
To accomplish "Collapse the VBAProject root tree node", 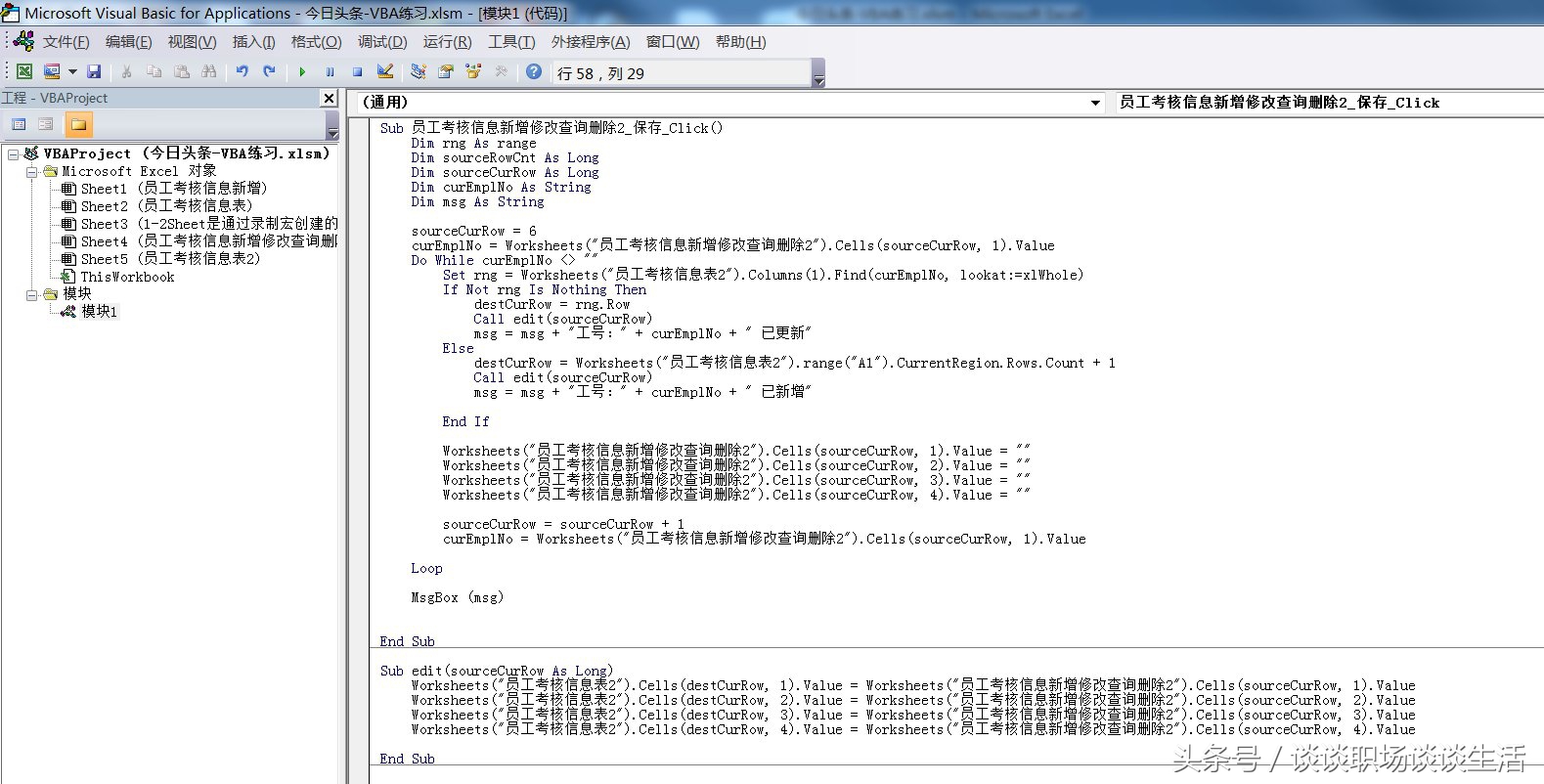I will click(x=14, y=153).
